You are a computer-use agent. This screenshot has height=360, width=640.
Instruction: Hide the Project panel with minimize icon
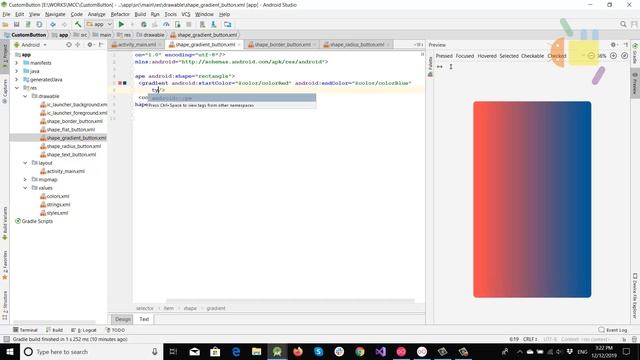[x=101, y=44]
